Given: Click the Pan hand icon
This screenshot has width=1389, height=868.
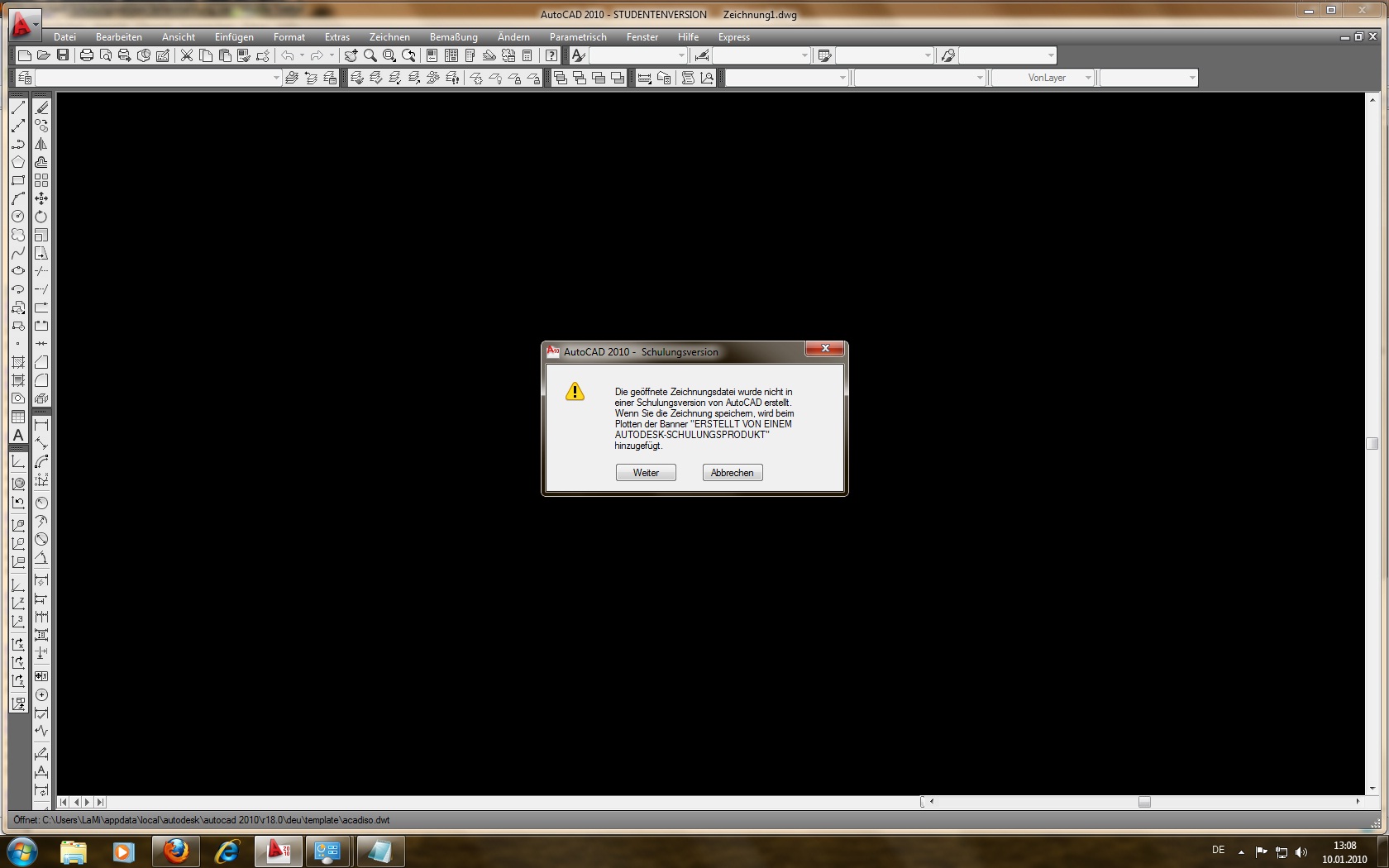Looking at the screenshot, I should point(351,55).
